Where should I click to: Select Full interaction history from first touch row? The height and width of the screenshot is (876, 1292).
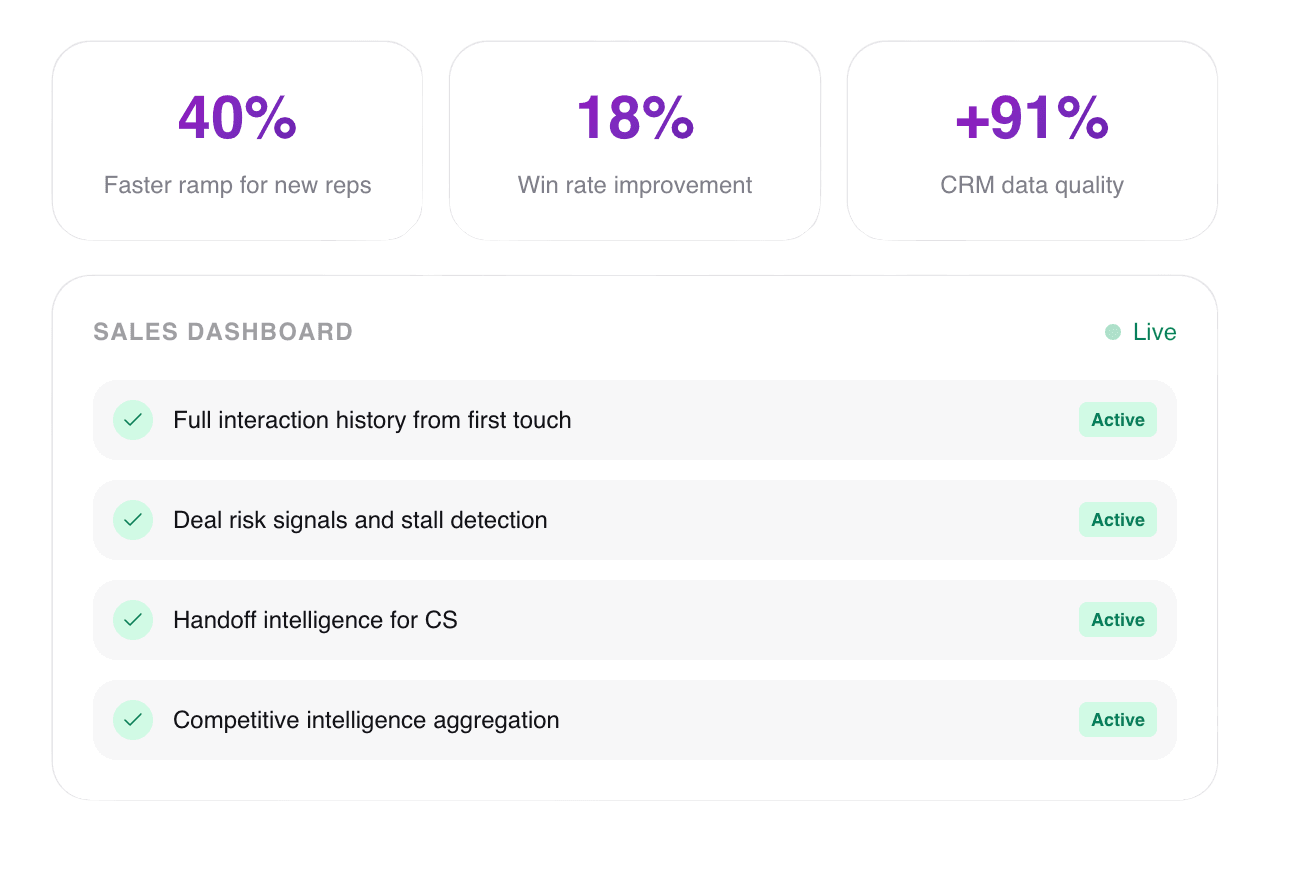635,420
